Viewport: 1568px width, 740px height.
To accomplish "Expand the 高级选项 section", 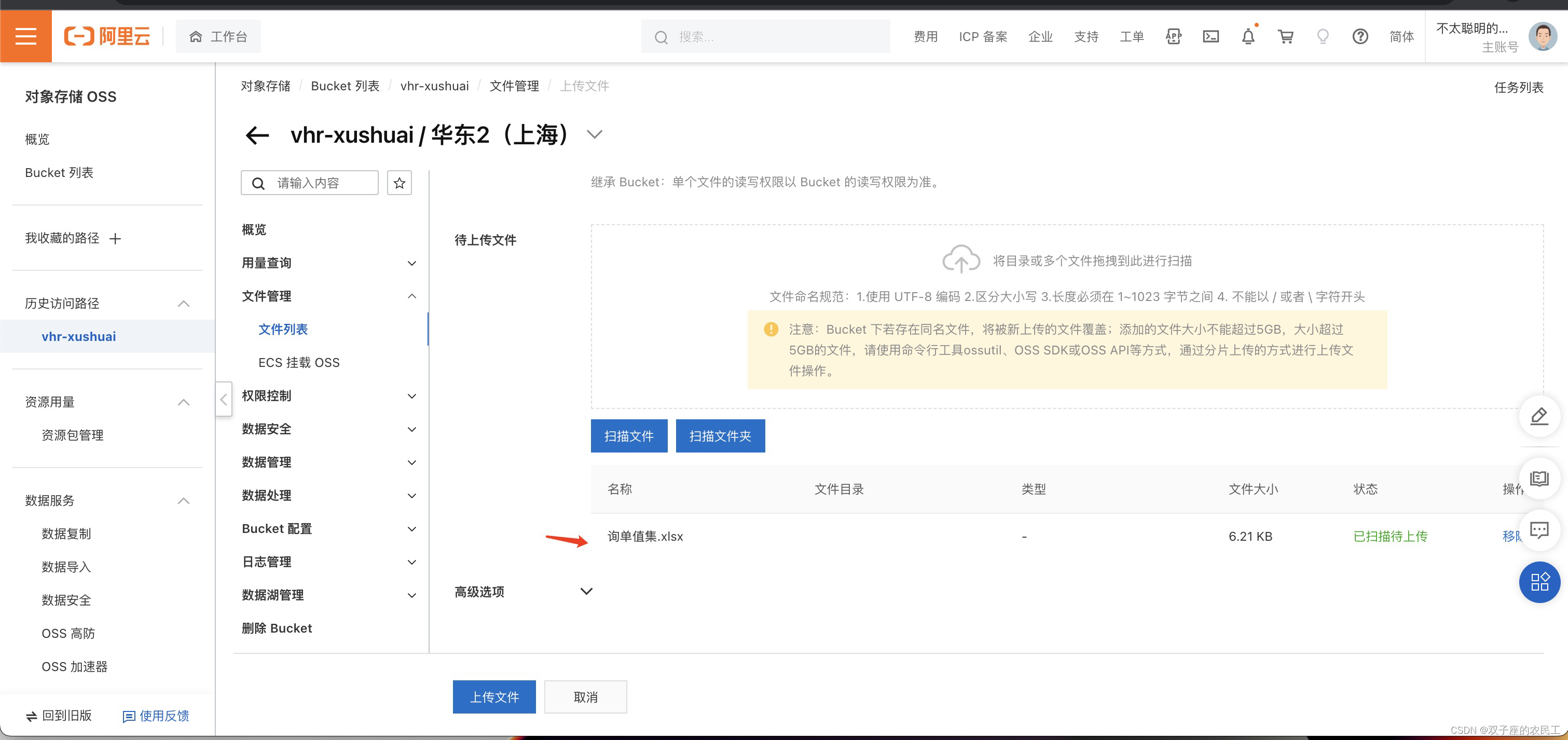I will point(586,591).
